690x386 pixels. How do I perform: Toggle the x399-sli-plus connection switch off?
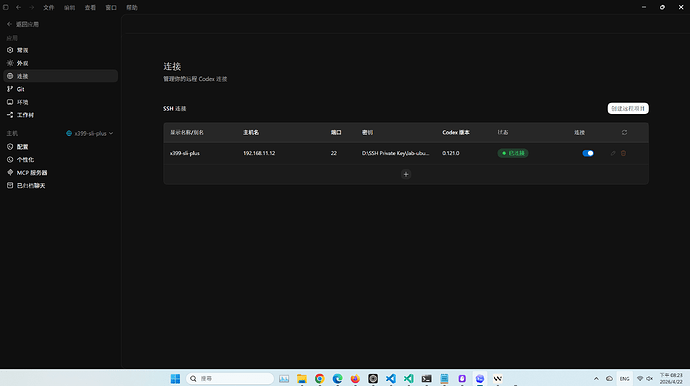tap(588, 153)
